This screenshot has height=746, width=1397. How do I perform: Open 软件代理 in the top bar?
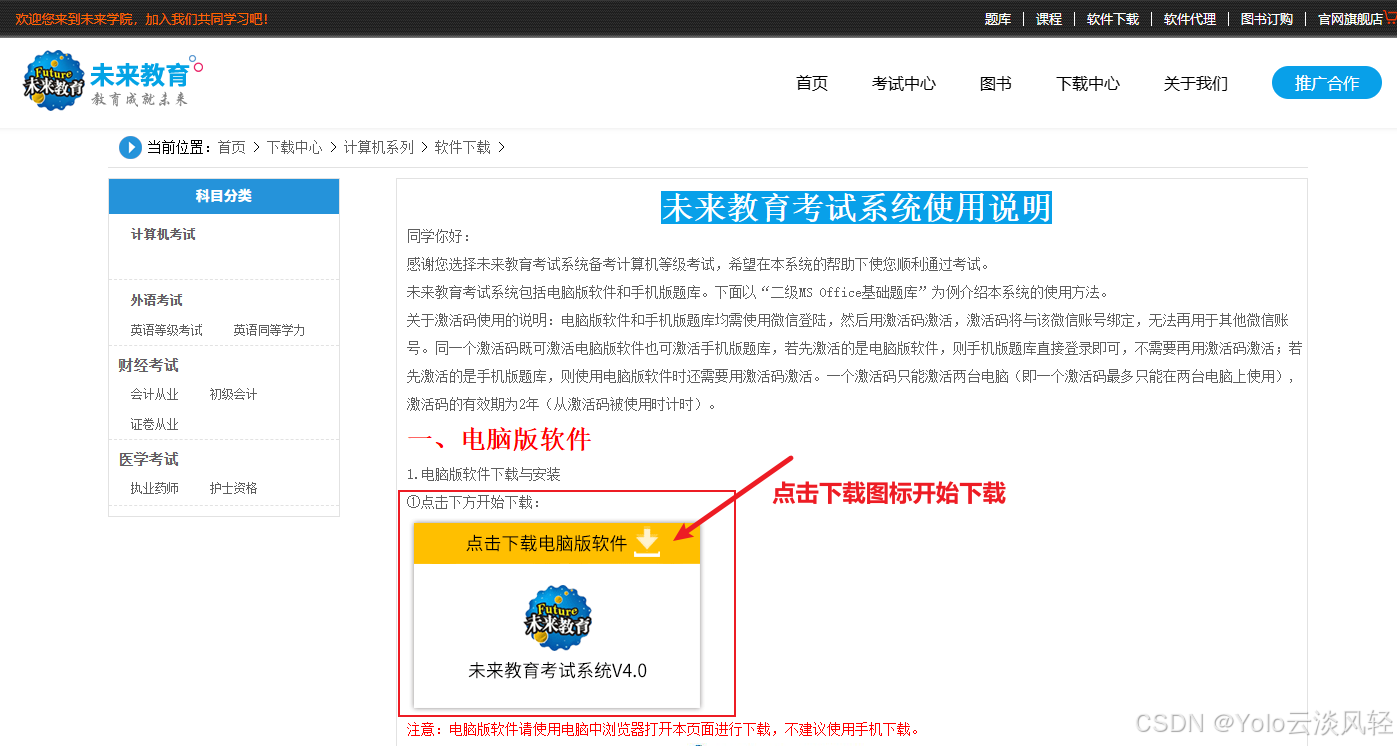tap(1190, 19)
